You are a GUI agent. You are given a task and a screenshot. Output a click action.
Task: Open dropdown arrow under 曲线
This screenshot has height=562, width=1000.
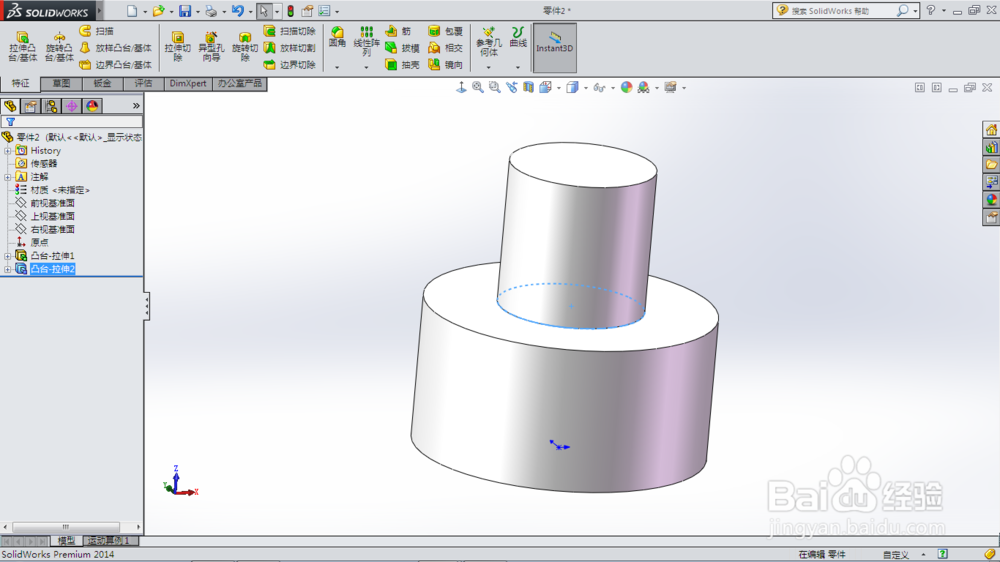pyautogui.click(x=518, y=67)
